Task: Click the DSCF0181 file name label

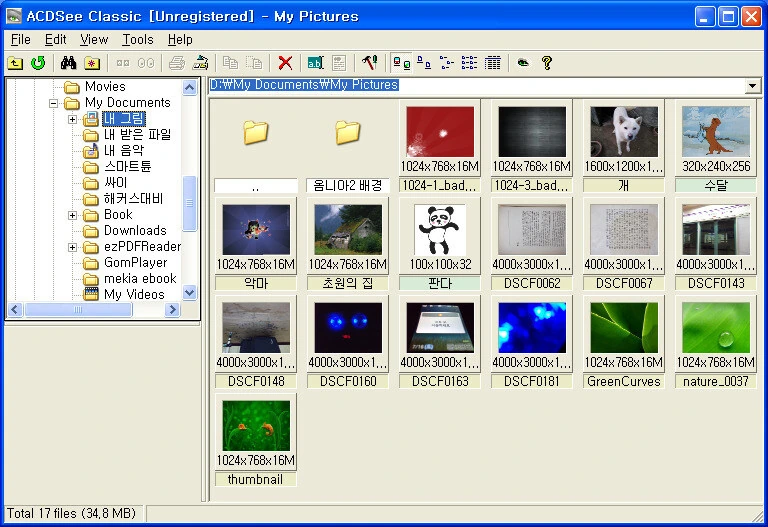Action: 532,382
